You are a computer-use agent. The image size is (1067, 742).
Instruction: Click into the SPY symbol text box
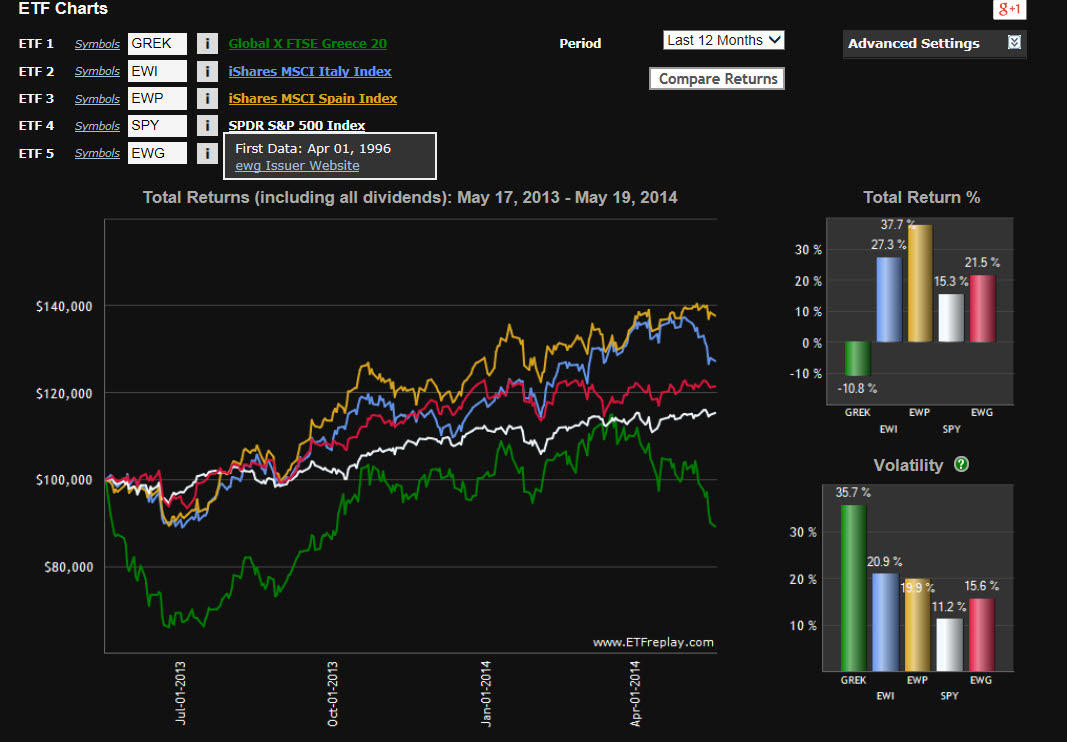click(157, 126)
